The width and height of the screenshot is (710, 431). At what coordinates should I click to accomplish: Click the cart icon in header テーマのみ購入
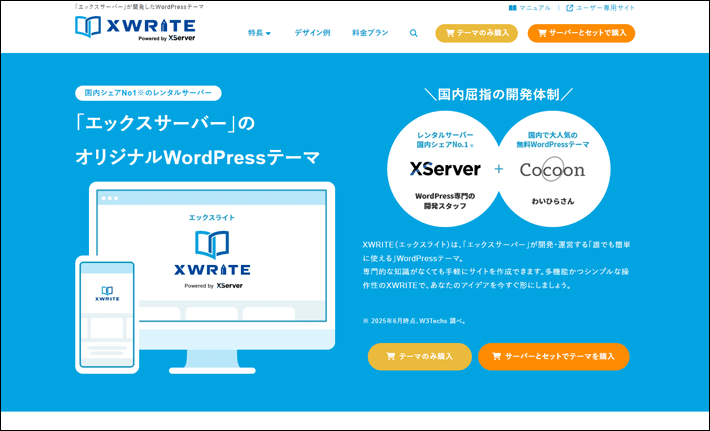click(449, 33)
